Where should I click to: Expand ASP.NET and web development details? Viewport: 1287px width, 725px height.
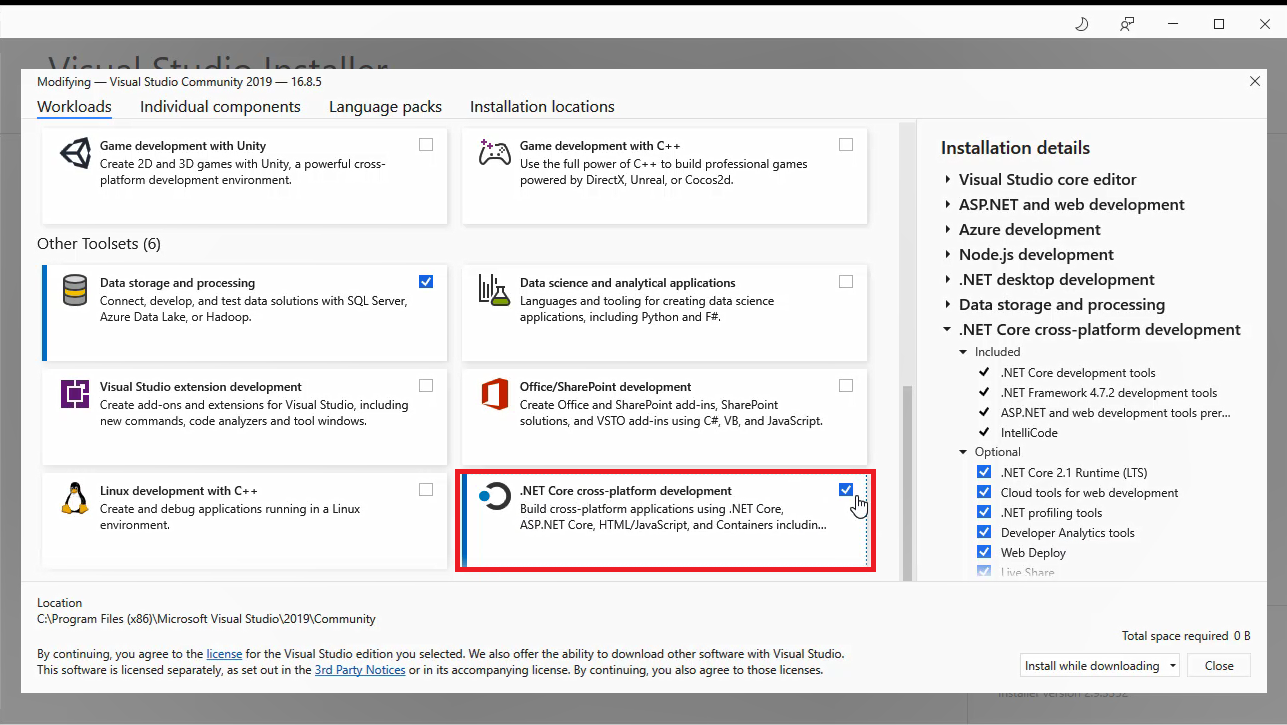click(947, 205)
